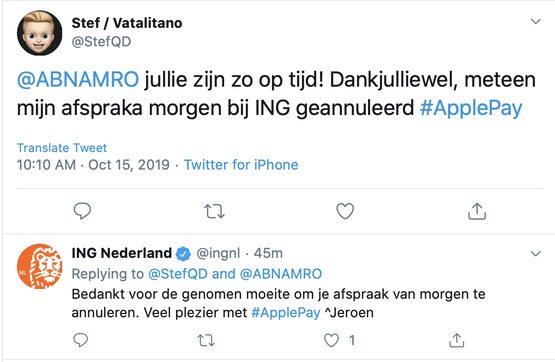Screen dimensions: 555x362
Task: Retweet Stef's tweet about ABN AMRO
Action: click(x=214, y=211)
